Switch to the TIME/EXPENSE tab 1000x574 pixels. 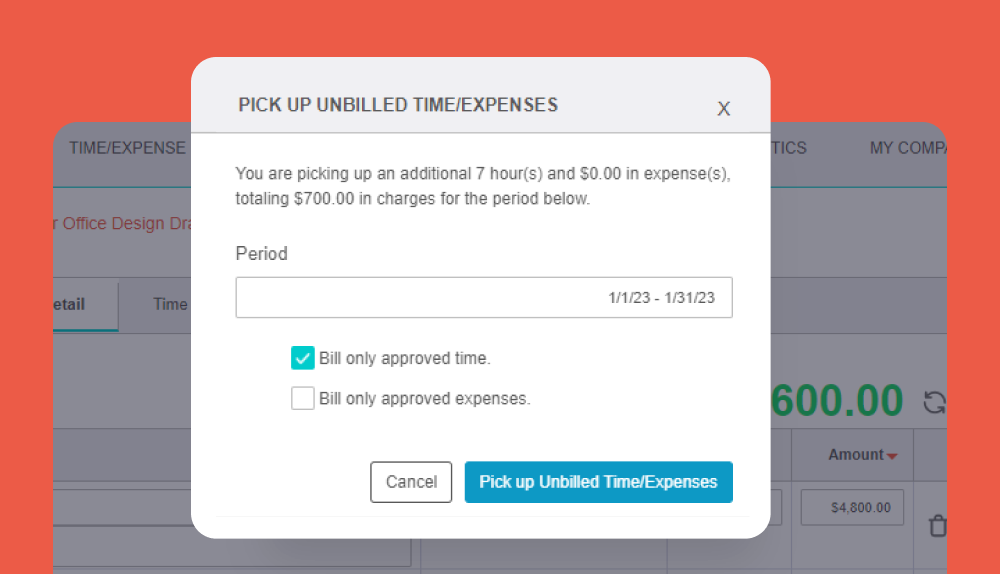click(x=127, y=148)
